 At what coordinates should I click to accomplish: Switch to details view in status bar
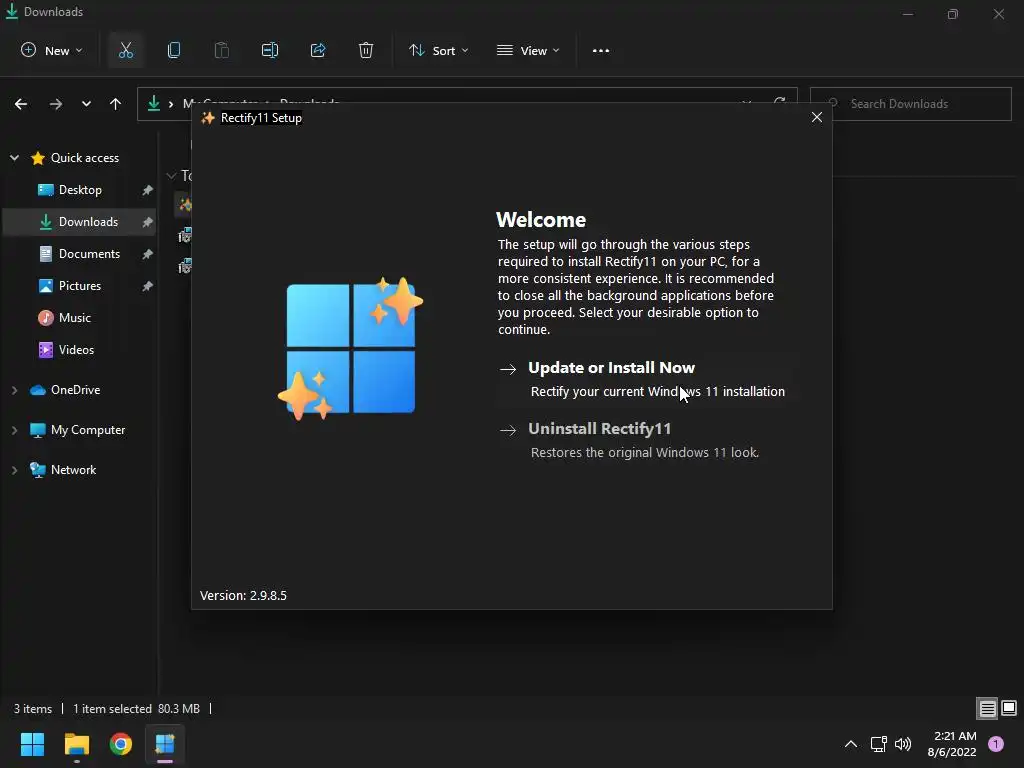click(x=987, y=708)
